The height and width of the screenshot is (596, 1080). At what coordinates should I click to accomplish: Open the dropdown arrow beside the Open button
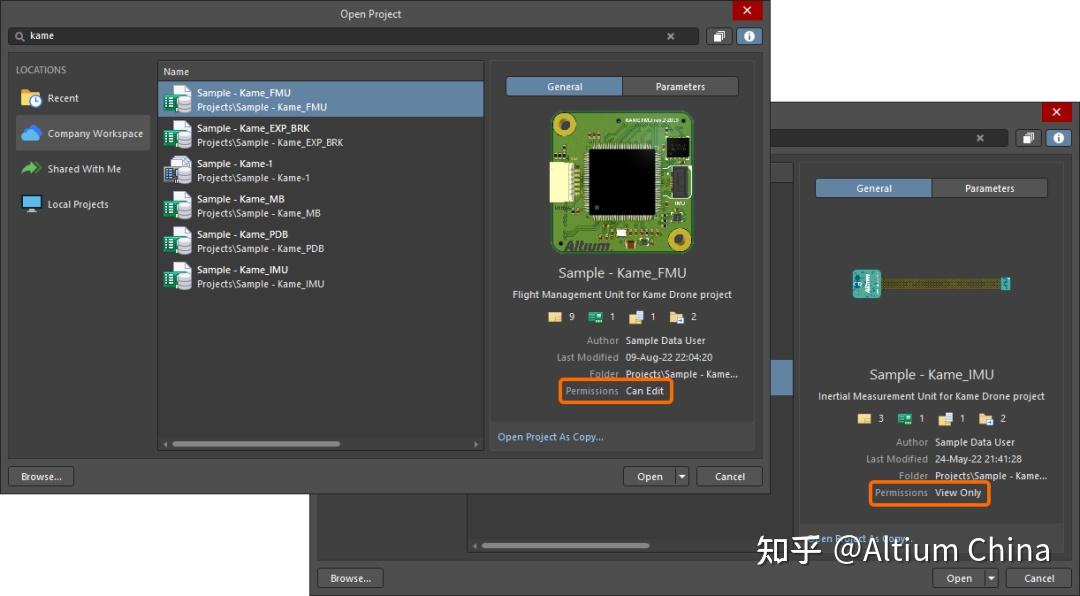[678, 477]
